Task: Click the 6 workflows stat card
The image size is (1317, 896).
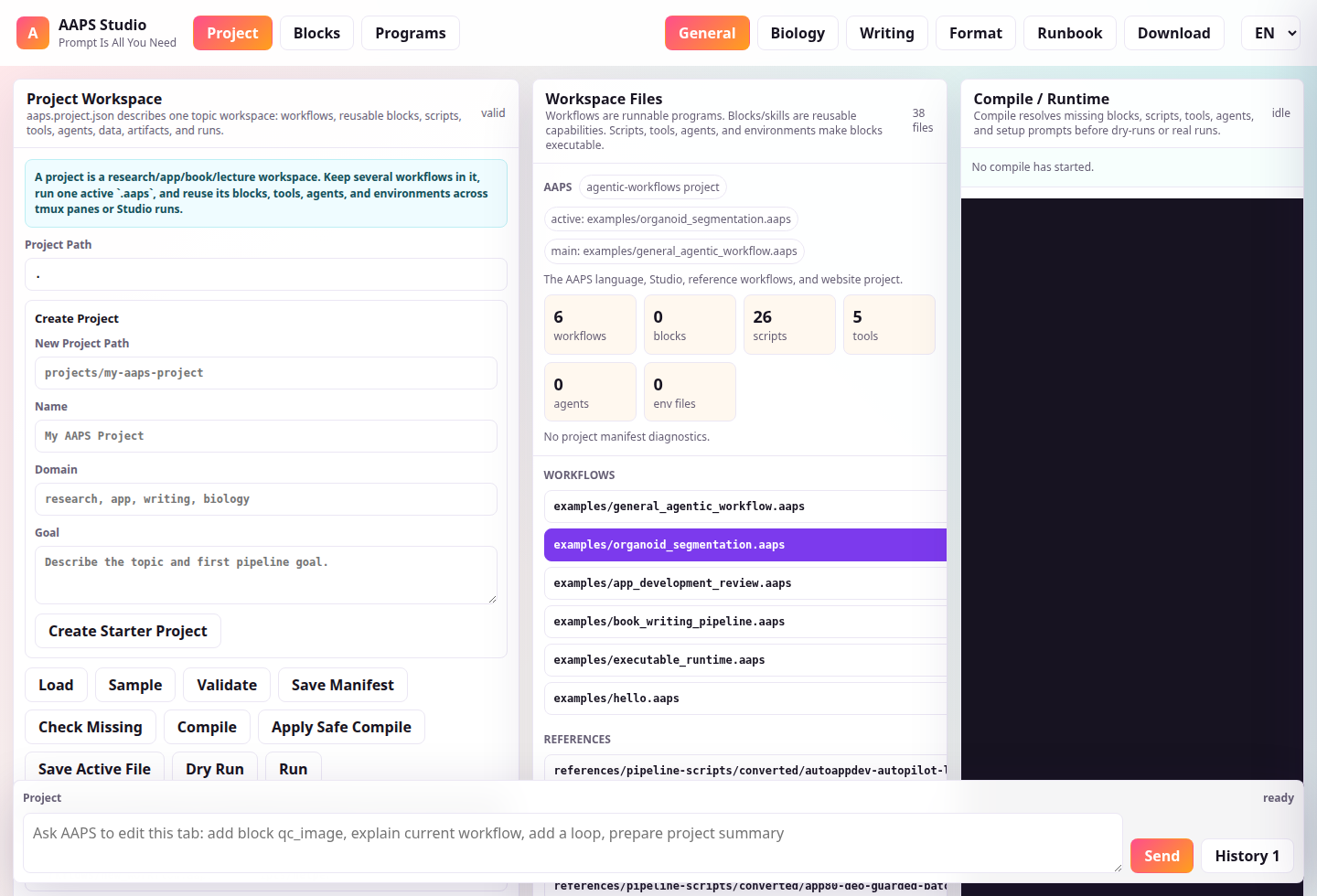Action: coord(590,325)
